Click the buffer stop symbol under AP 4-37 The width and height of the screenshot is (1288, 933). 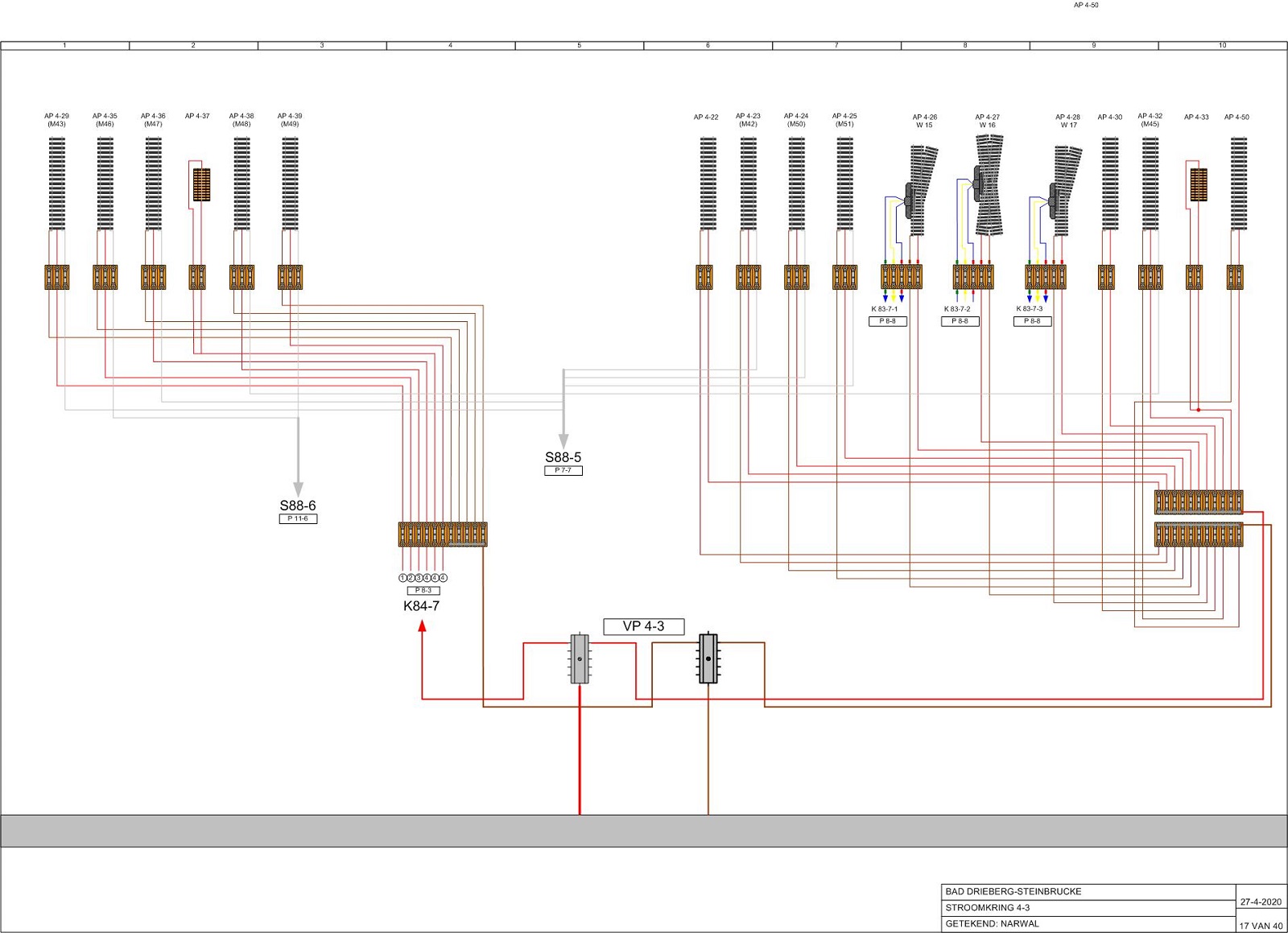(201, 184)
